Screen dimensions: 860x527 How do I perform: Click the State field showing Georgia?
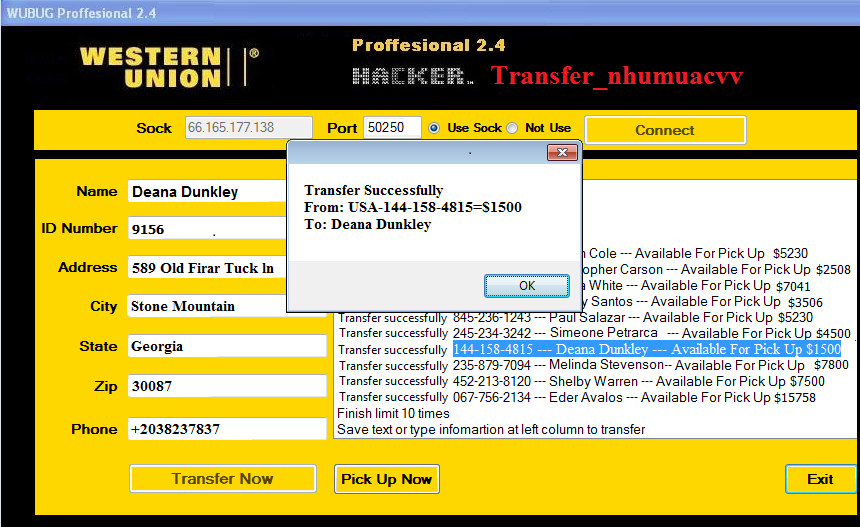coord(227,346)
